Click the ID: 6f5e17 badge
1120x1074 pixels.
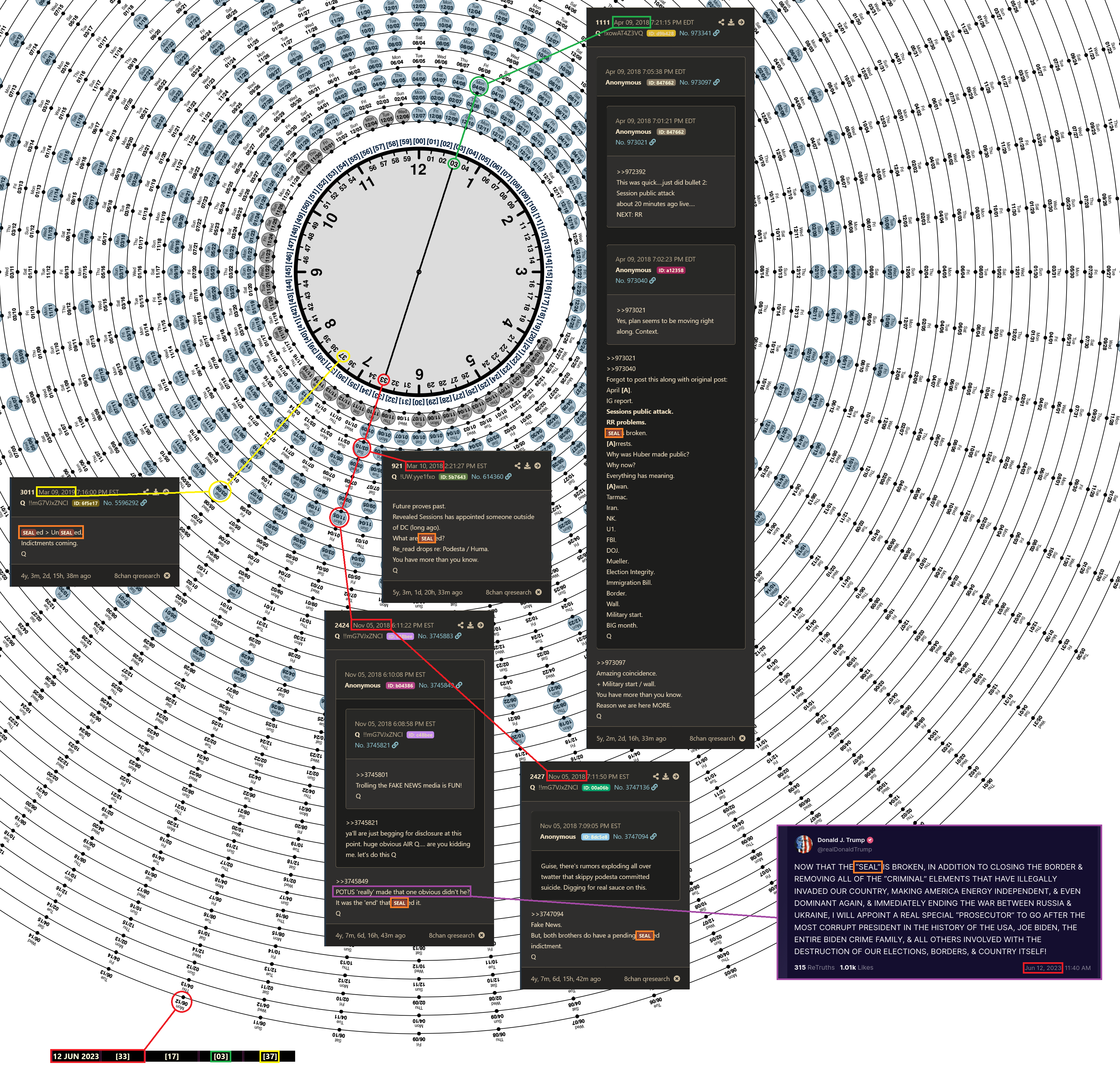pyautogui.click(x=86, y=503)
